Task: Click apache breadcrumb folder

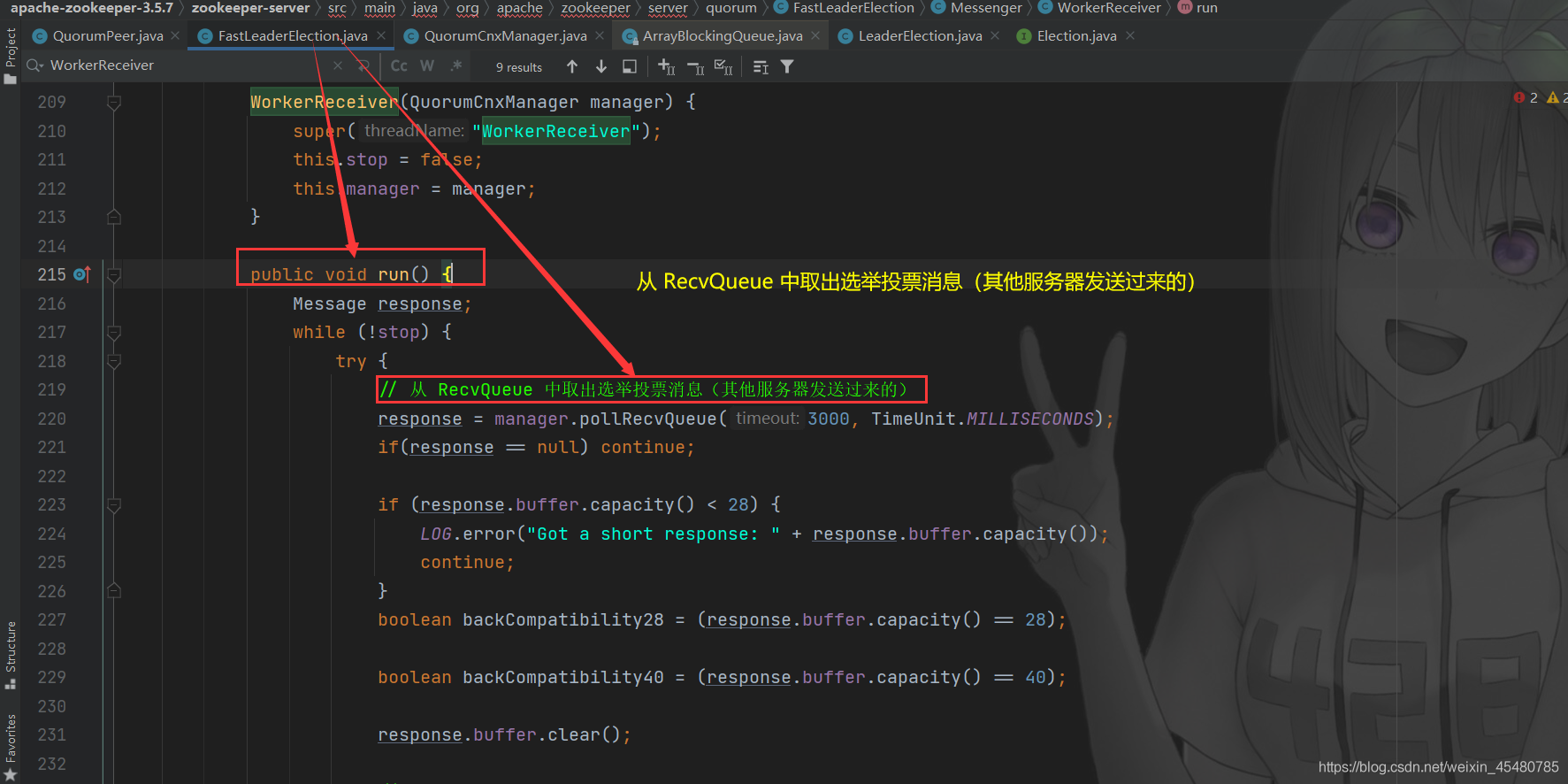Action: (519, 8)
